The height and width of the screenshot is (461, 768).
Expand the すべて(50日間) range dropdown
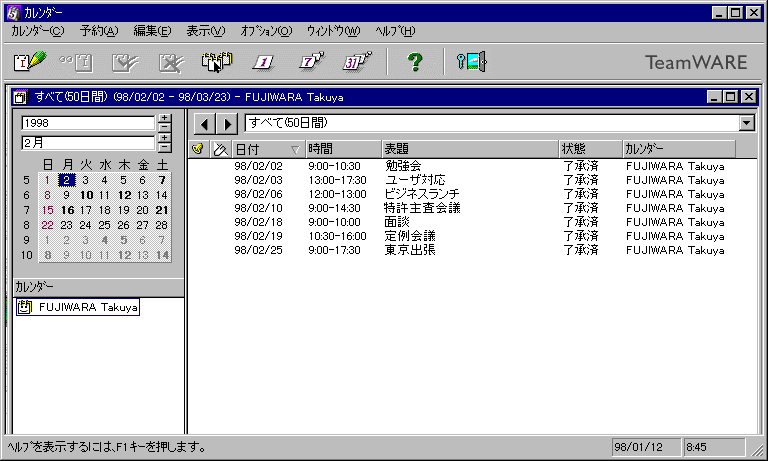coord(746,123)
